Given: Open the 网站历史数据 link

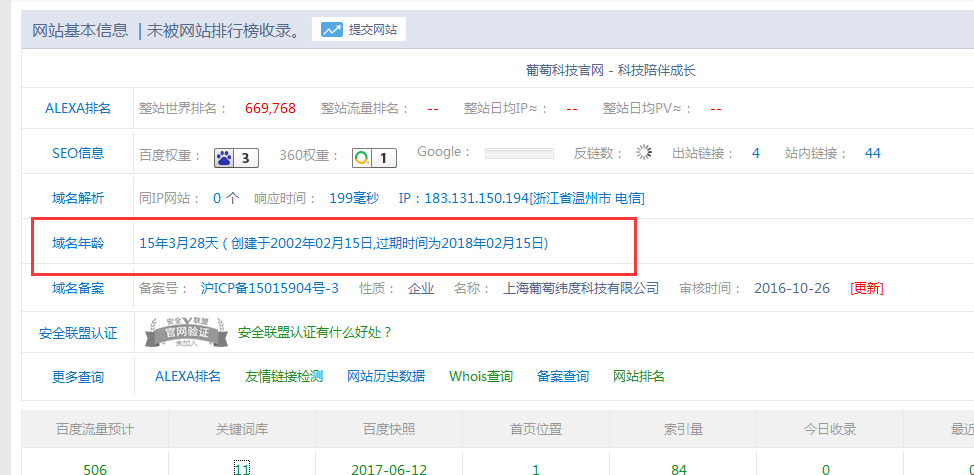Looking at the screenshot, I should click(x=386, y=376).
